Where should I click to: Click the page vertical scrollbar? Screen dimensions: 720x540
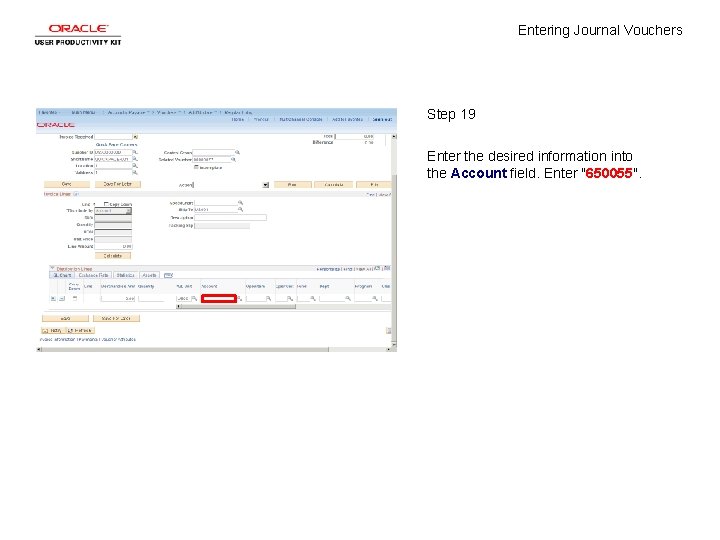click(x=394, y=241)
